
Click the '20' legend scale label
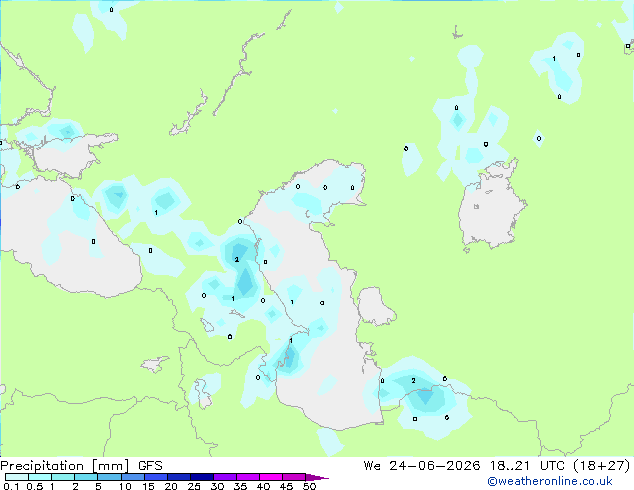tap(171, 486)
